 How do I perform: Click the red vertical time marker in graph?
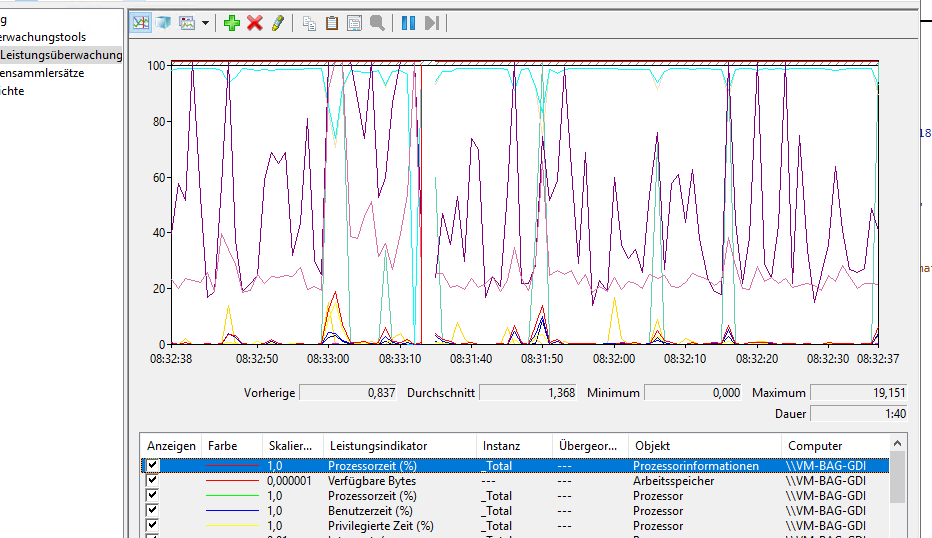click(x=421, y=204)
